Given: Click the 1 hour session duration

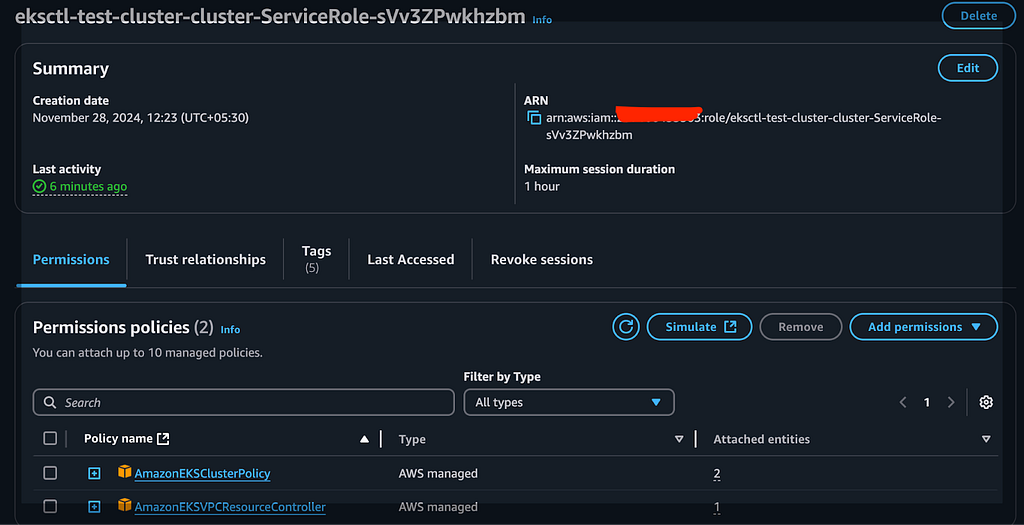Looking at the screenshot, I should coord(542,186).
